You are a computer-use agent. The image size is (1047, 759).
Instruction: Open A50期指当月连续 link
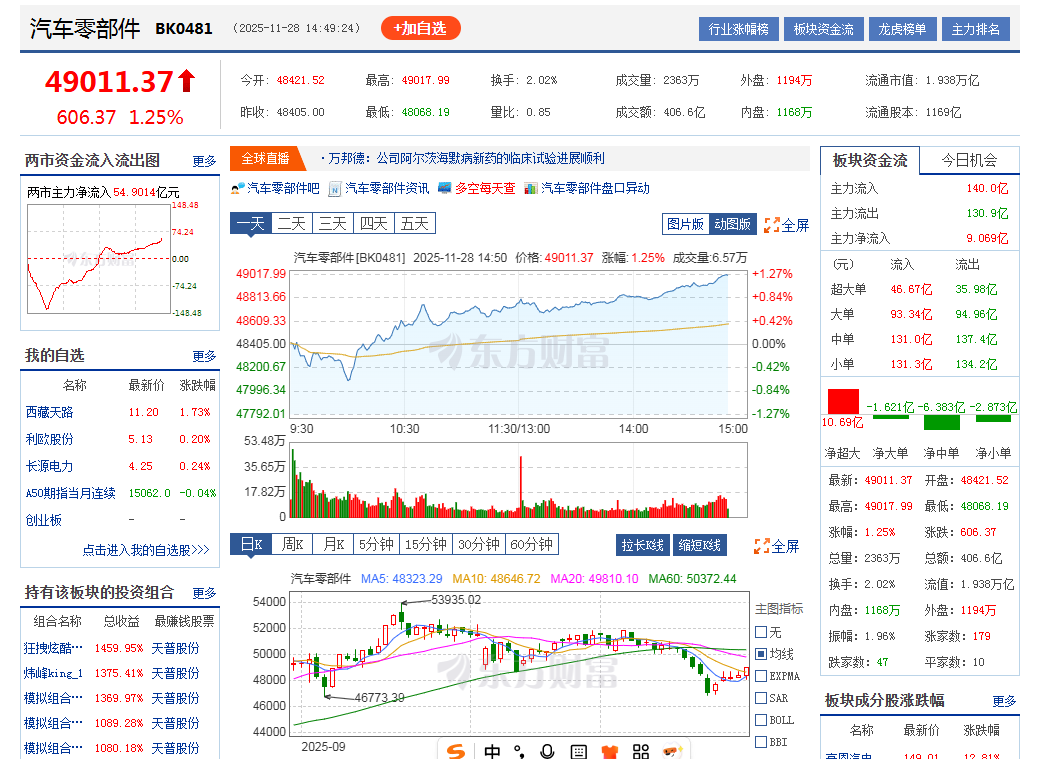(x=71, y=493)
